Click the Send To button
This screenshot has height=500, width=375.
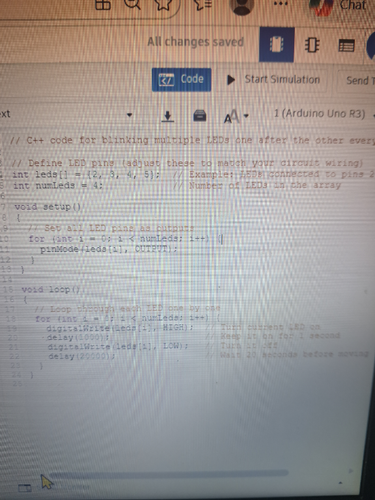pos(357,80)
